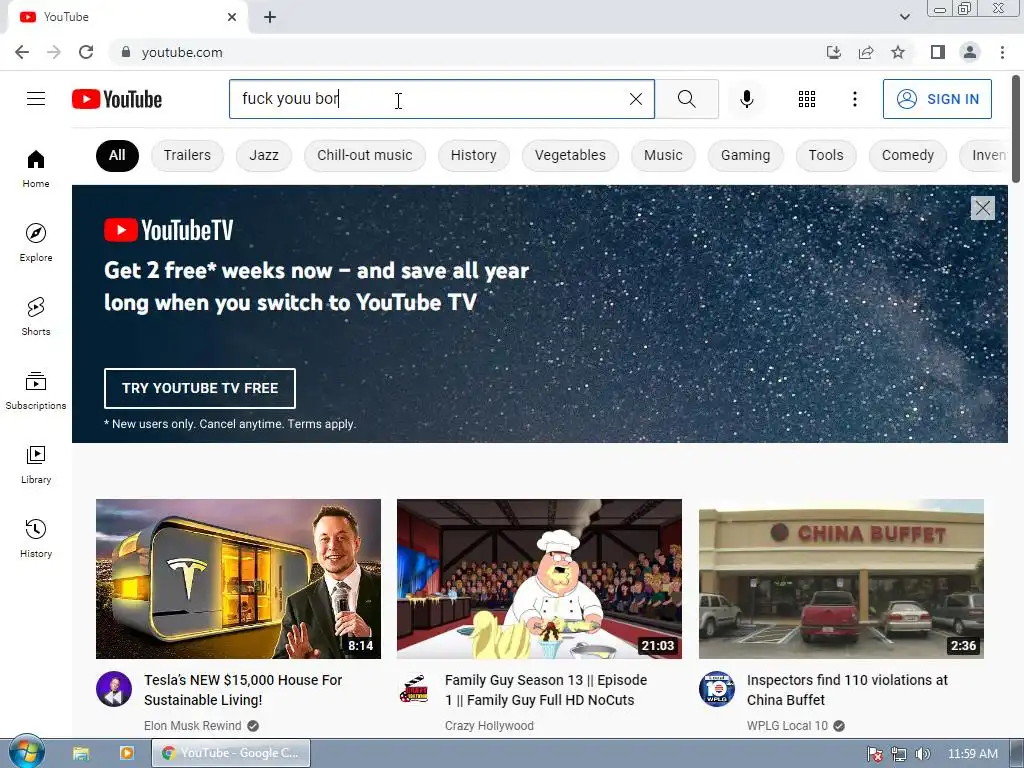Click the address bar URL youtube.com
This screenshot has height=768, width=1024.
182,52
